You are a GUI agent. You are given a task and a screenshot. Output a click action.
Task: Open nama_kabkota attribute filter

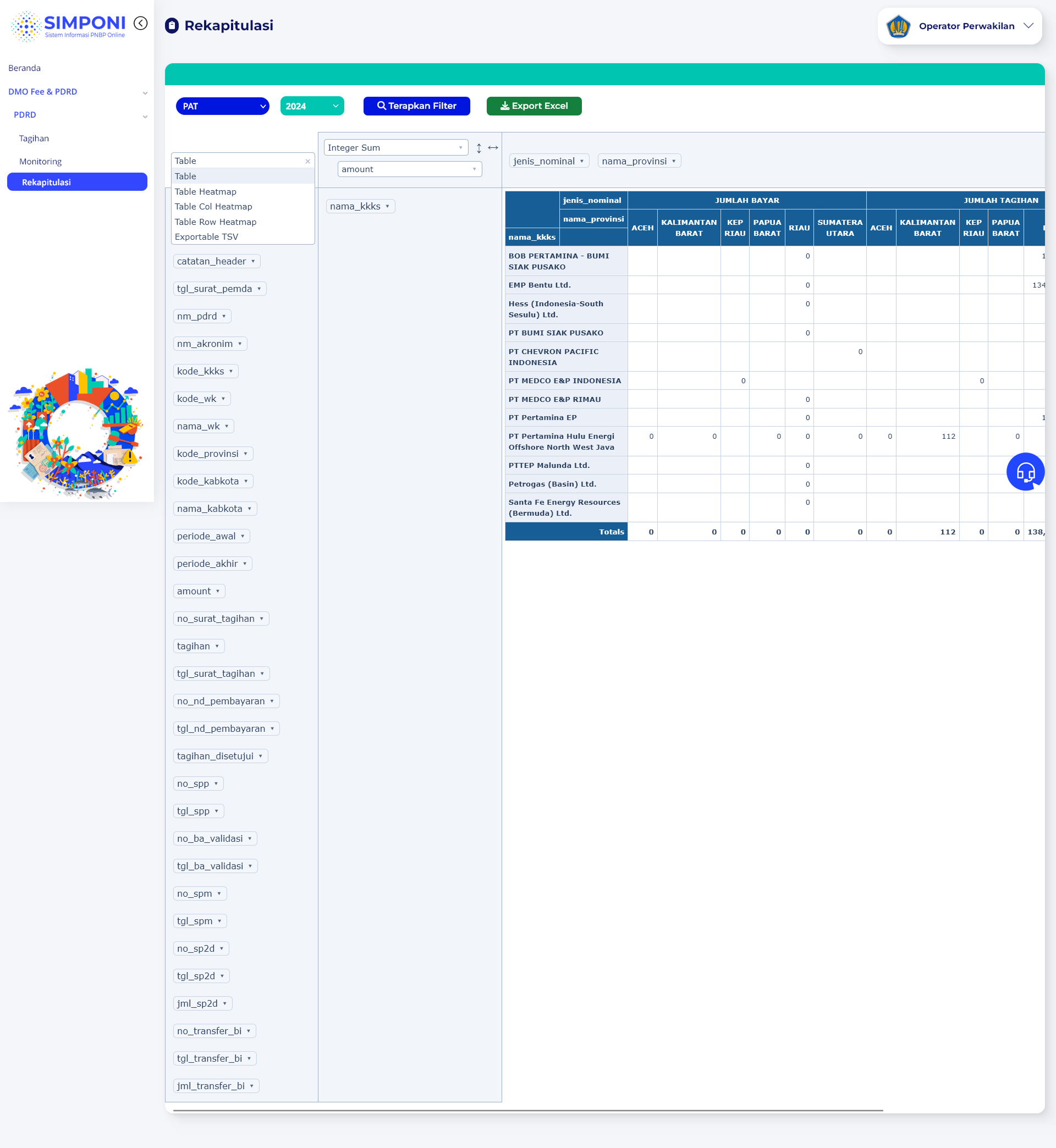point(250,509)
